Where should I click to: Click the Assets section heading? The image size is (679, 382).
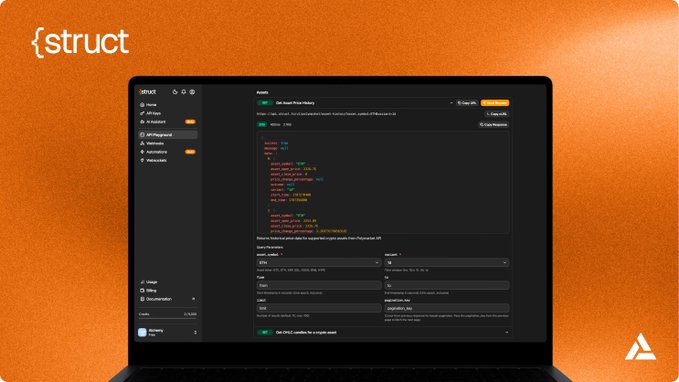(x=262, y=92)
